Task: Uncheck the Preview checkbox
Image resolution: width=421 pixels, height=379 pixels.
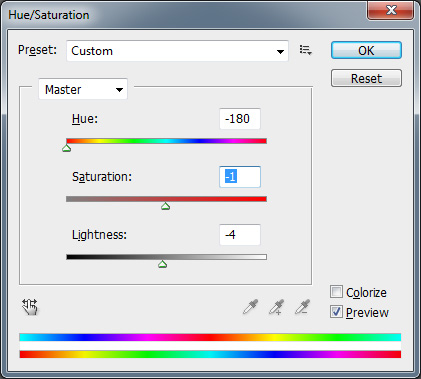Action: (x=336, y=312)
